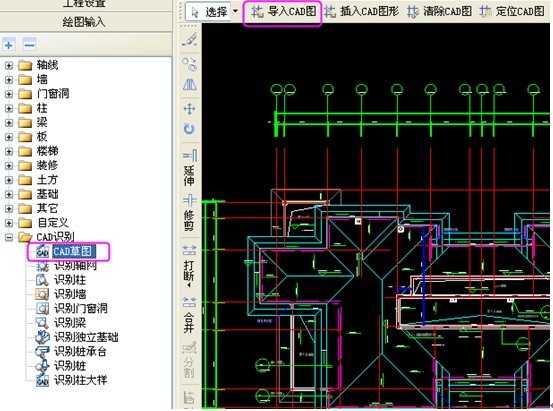553x411 pixels.
Task: Select 识别桩 tree item
Action: 70,366
